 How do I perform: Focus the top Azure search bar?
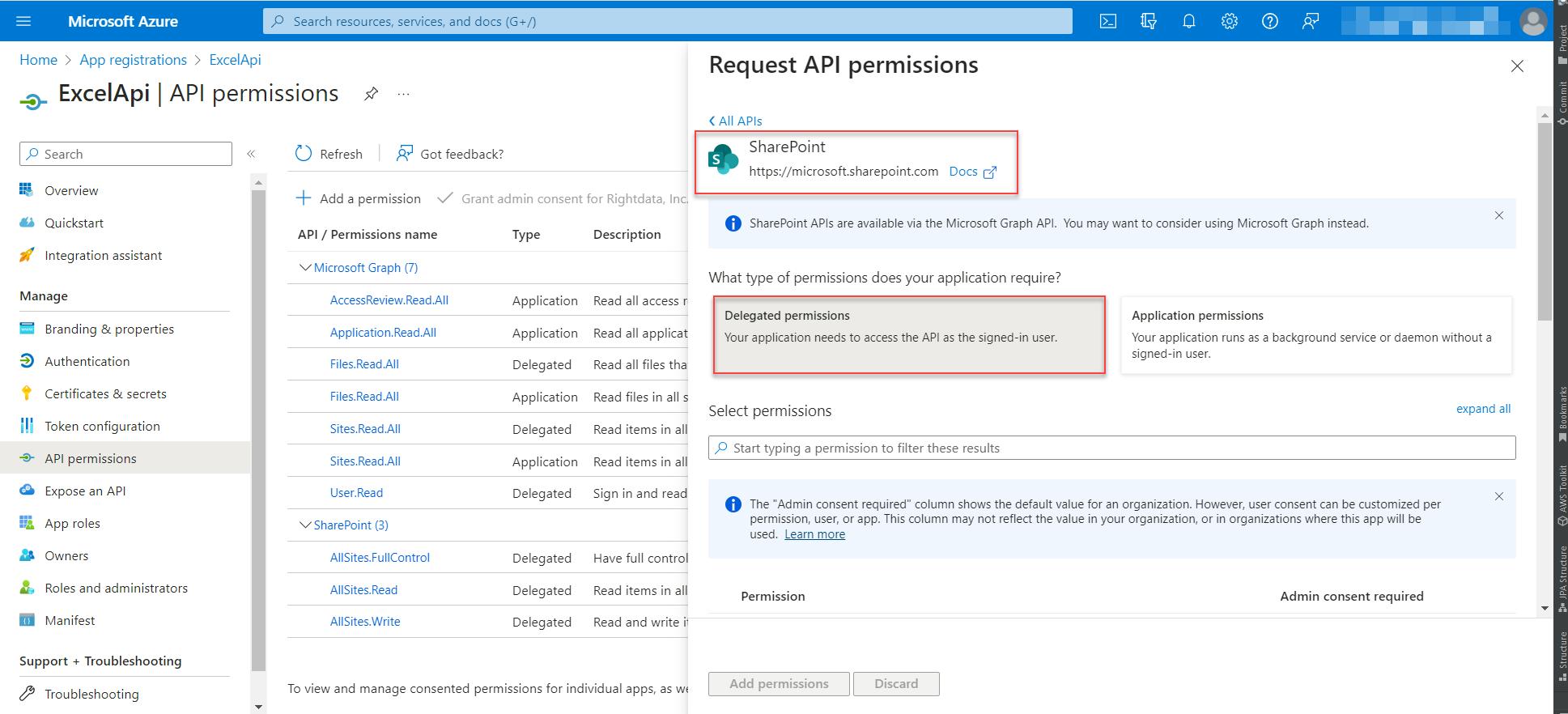click(667, 22)
